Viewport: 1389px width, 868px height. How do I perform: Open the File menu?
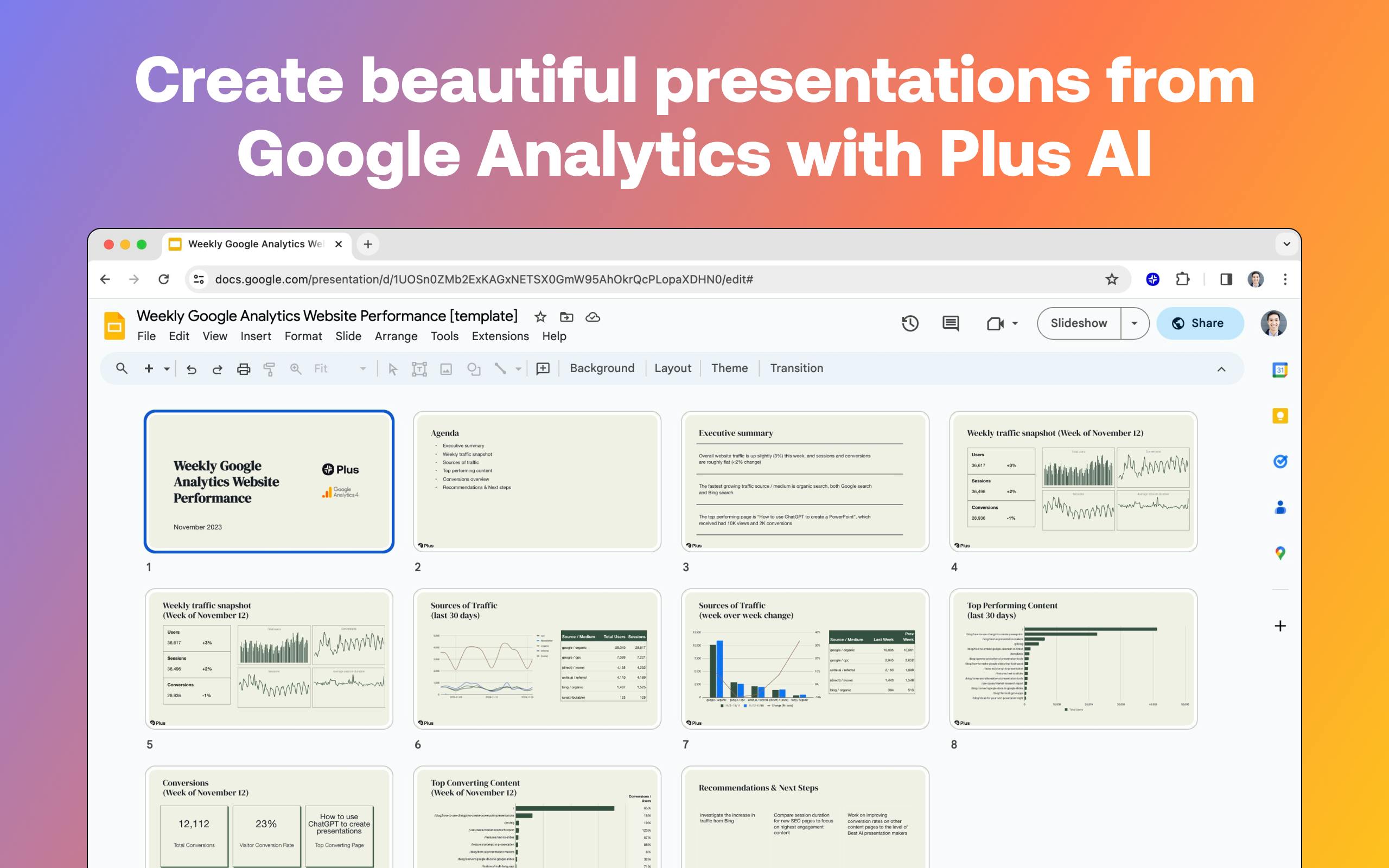tap(146, 336)
